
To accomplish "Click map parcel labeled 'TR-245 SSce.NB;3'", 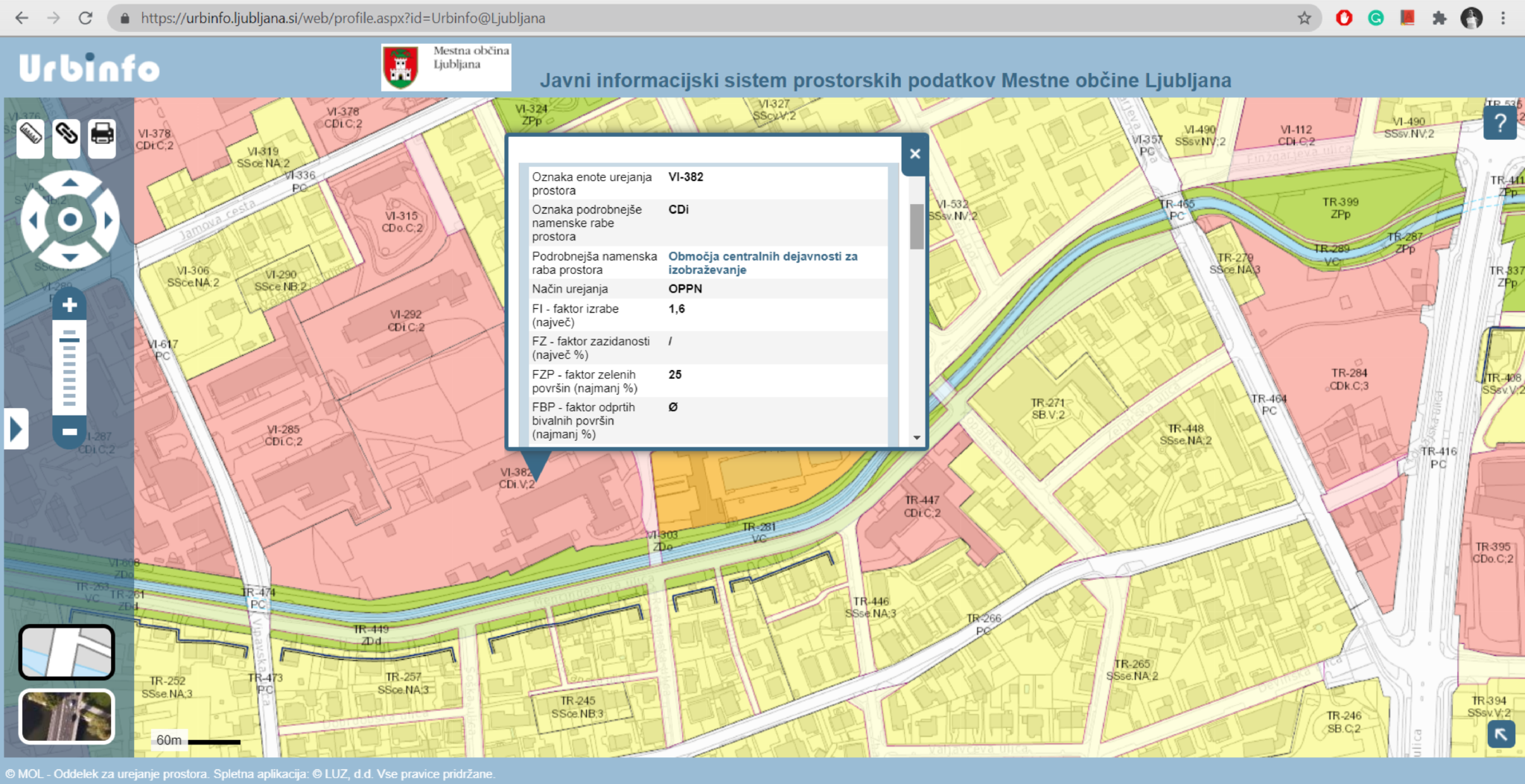I will coord(578,707).
